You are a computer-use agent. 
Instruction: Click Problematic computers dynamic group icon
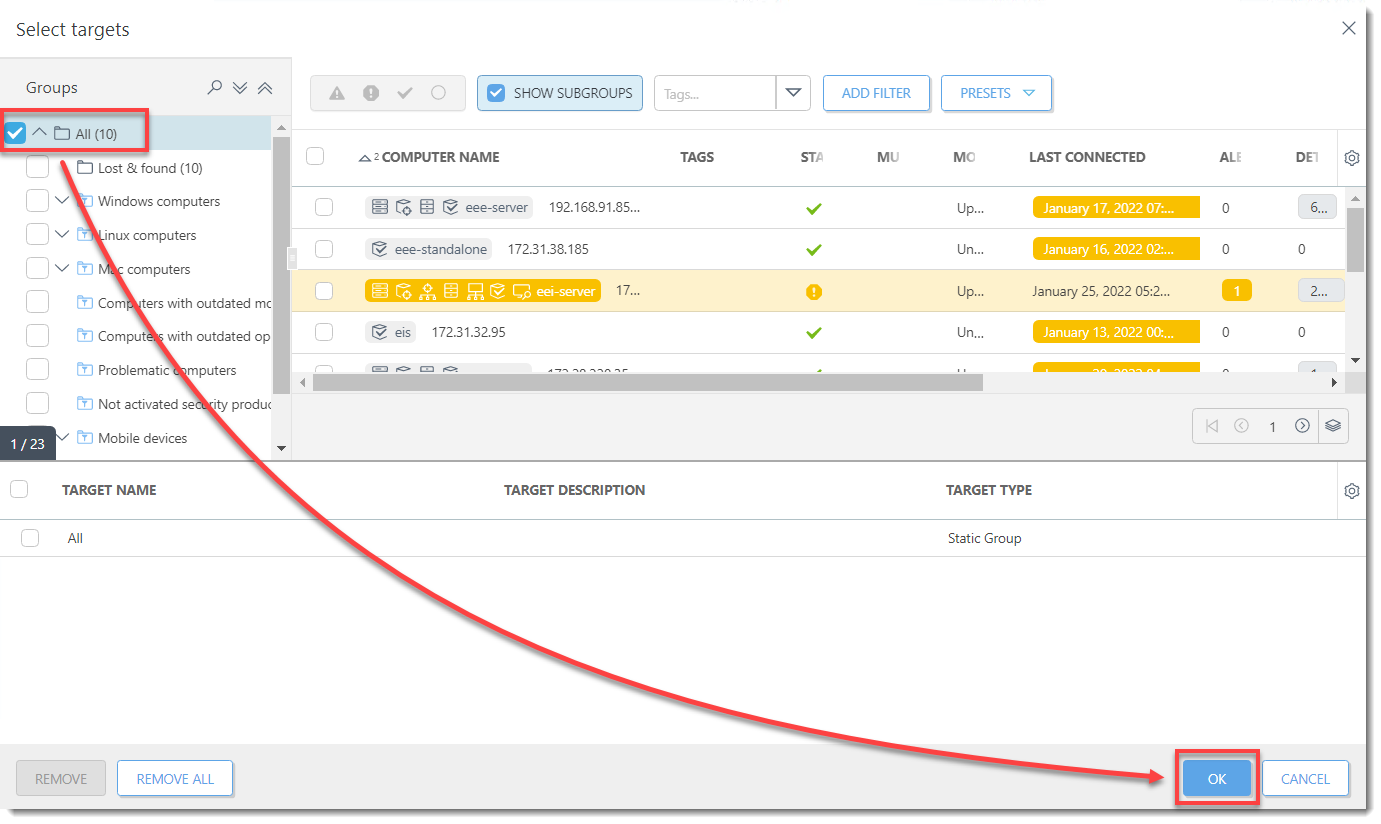[85, 370]
